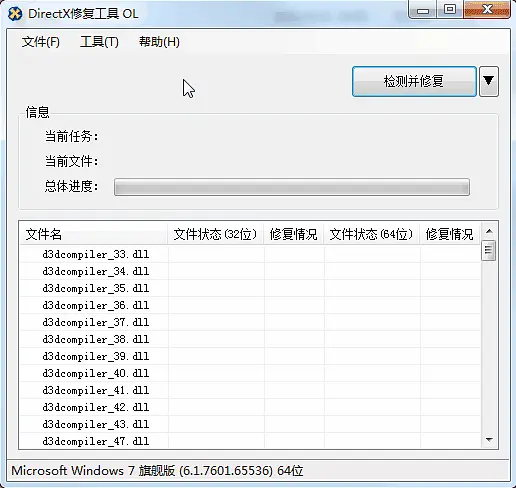Click the 文件状态(64位) column header
516x488 pixels.
click(371, 234)
